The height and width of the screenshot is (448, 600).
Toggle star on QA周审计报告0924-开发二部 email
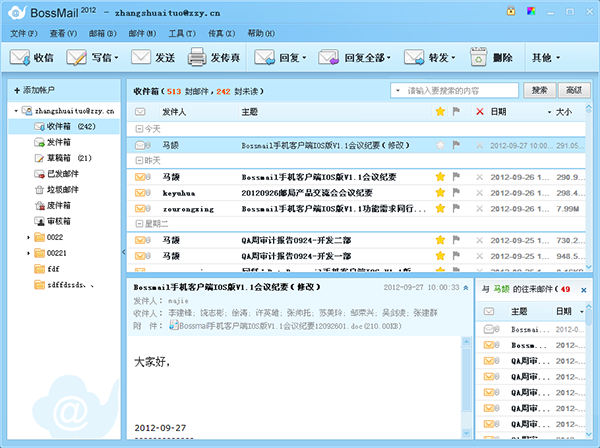coord(440,240)
